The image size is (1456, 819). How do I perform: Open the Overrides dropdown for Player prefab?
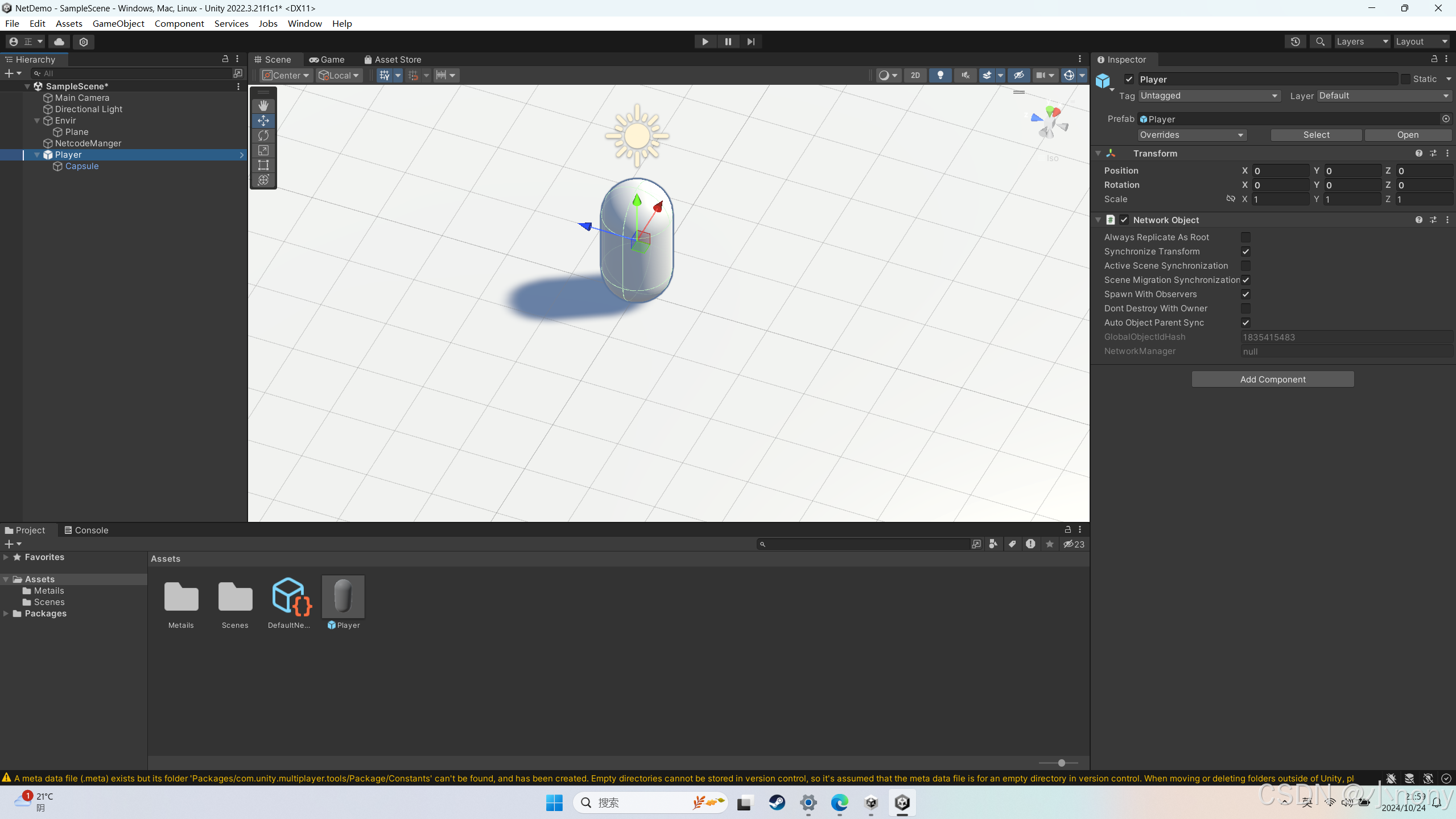pos(1191,135)
